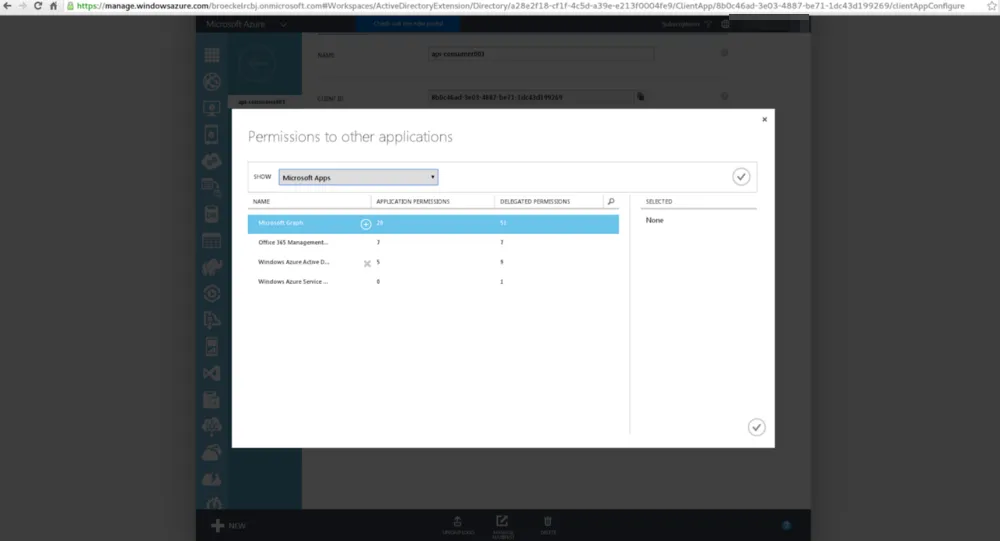Sort by the Name column header
1000x541 pixels.
[261, 202]
